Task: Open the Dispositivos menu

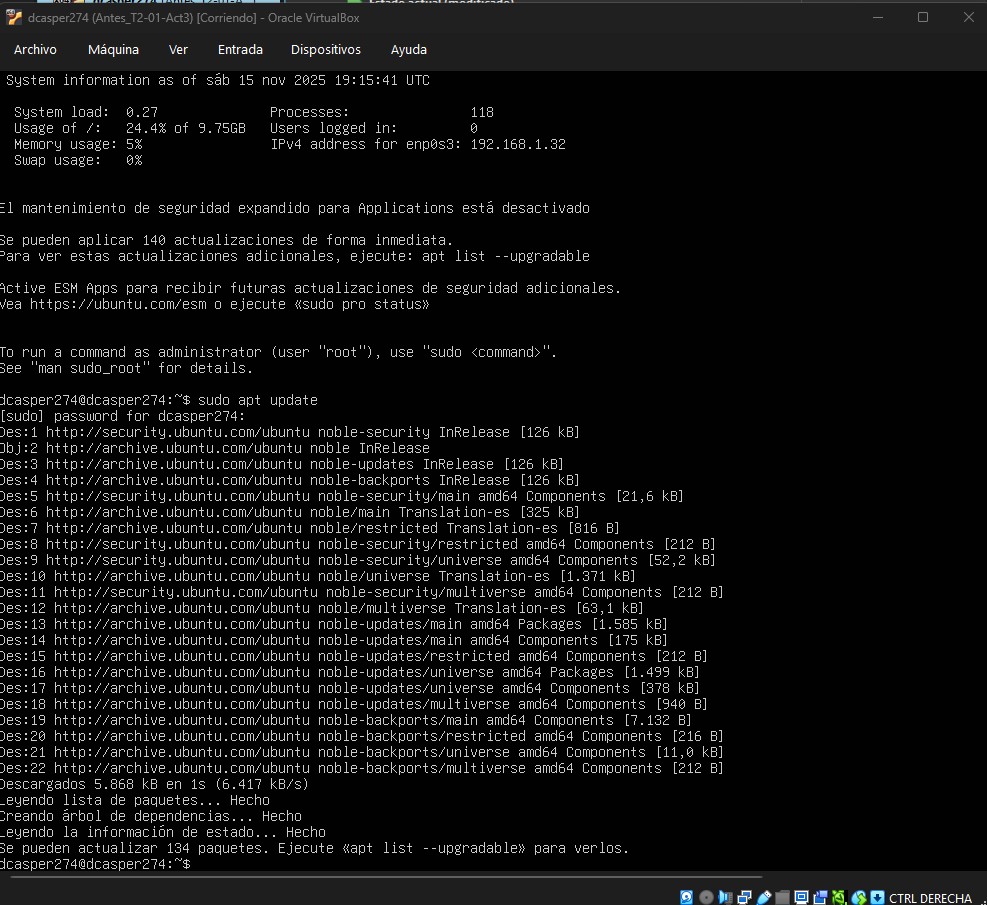Action: [325, 49]
